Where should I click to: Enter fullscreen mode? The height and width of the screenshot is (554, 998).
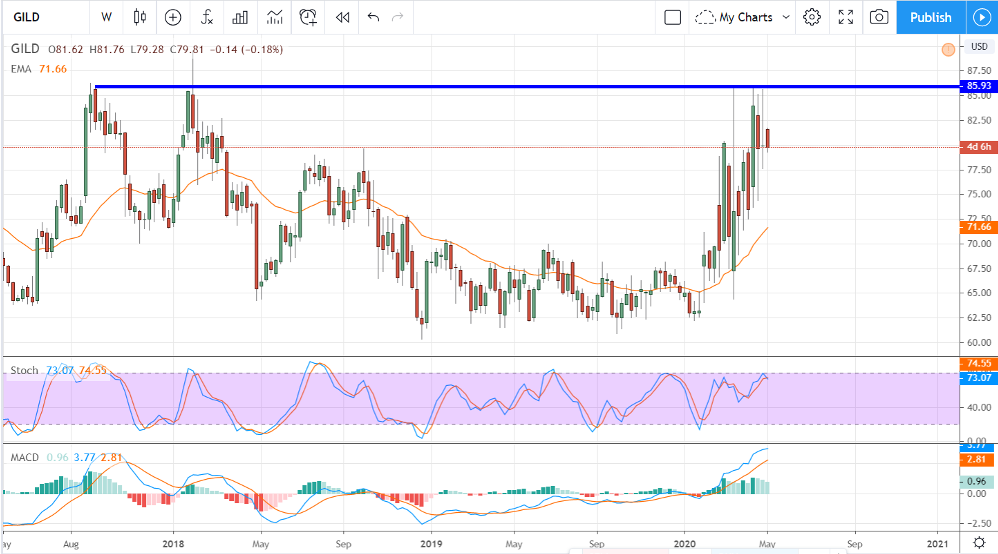[846, 17]
